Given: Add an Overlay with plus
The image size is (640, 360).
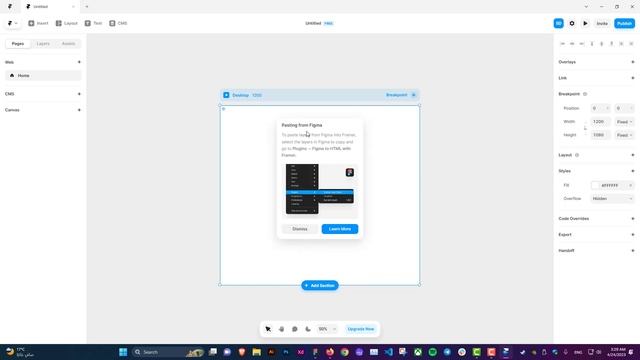Looking at the screenshot, I should click(x=633, y=62).
